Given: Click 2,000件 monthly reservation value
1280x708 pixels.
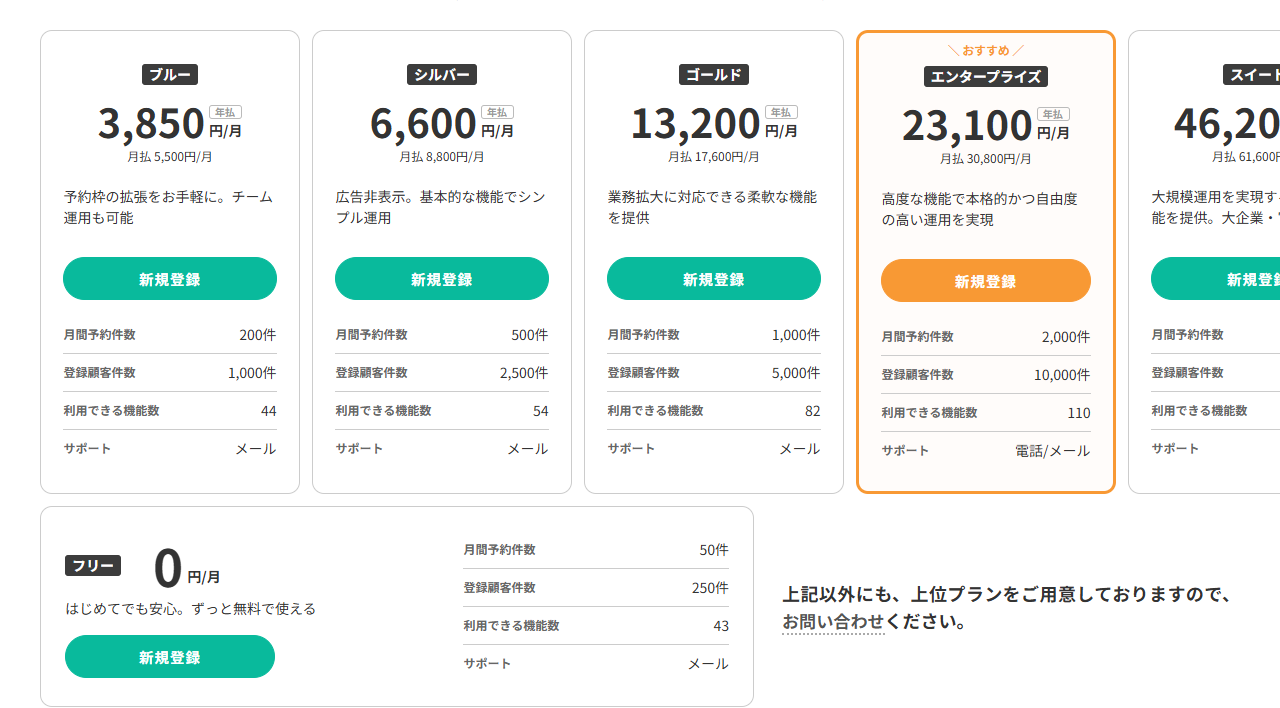Looking at the screenshot, I should point(1066,337).
